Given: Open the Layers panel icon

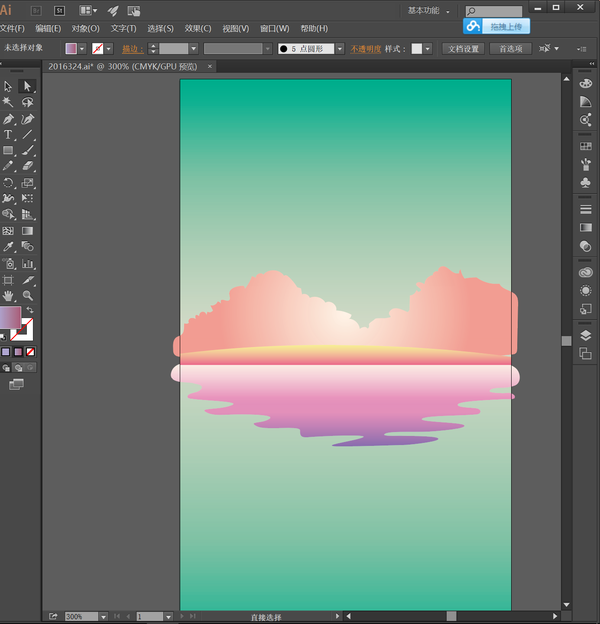Looking at the screenshot, I should point(585,335).
